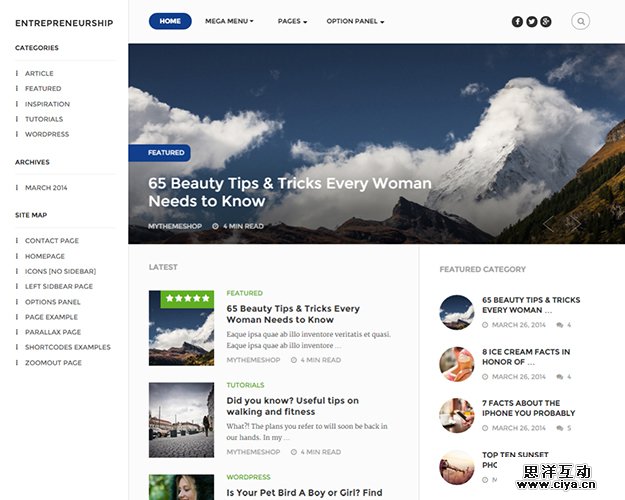This screenshot has height=500, width=625.
Task: Open the WordPress category in sidebar
Action: tap(47, 134)
